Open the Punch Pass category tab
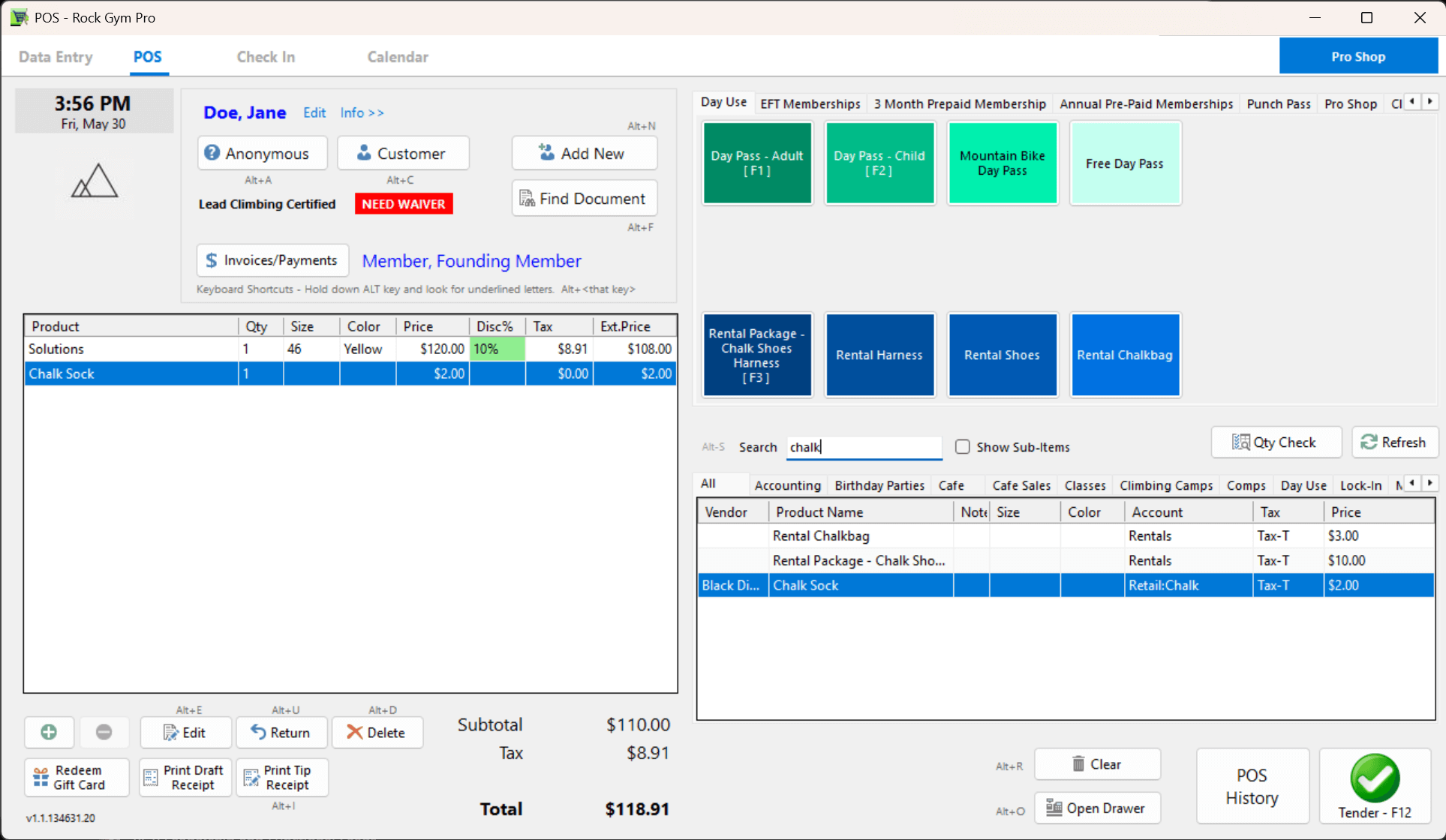Image resolution: width=1446 pixels, height=840 pixels. pos(1278,103)
